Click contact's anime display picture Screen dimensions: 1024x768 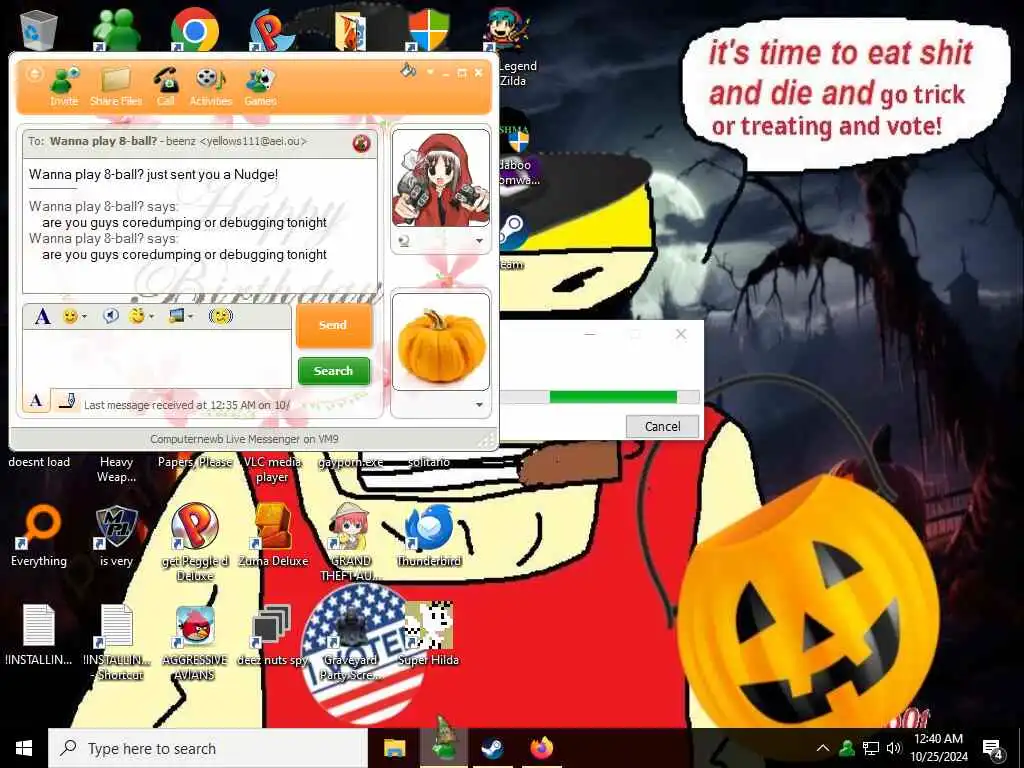(x=441, y=178)
